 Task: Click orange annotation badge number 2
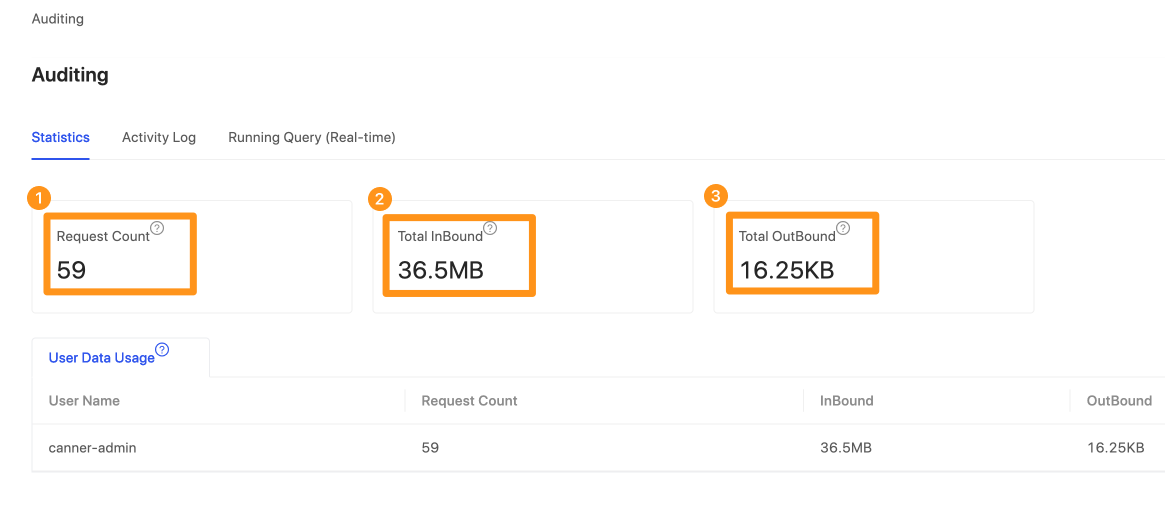(x=380, y=198)
